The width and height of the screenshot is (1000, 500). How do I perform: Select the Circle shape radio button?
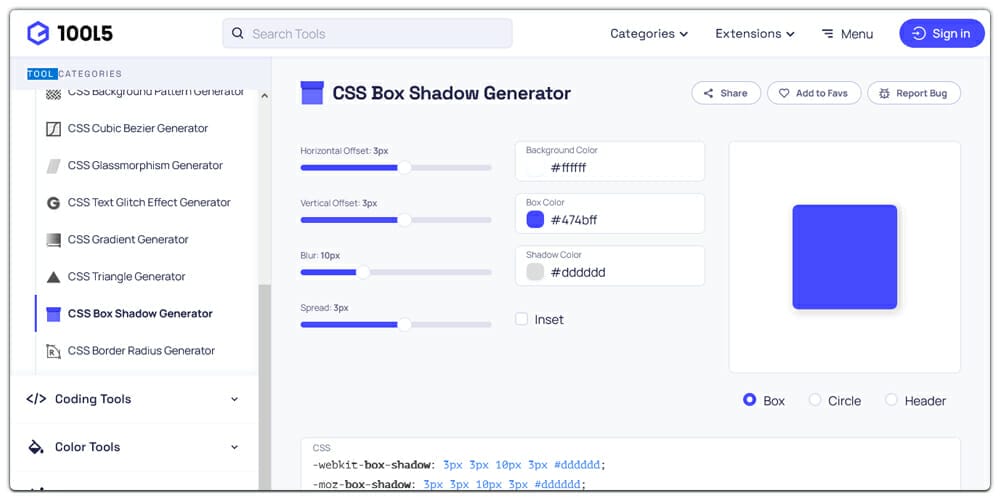pyautogui.click(x=815, y=400)
